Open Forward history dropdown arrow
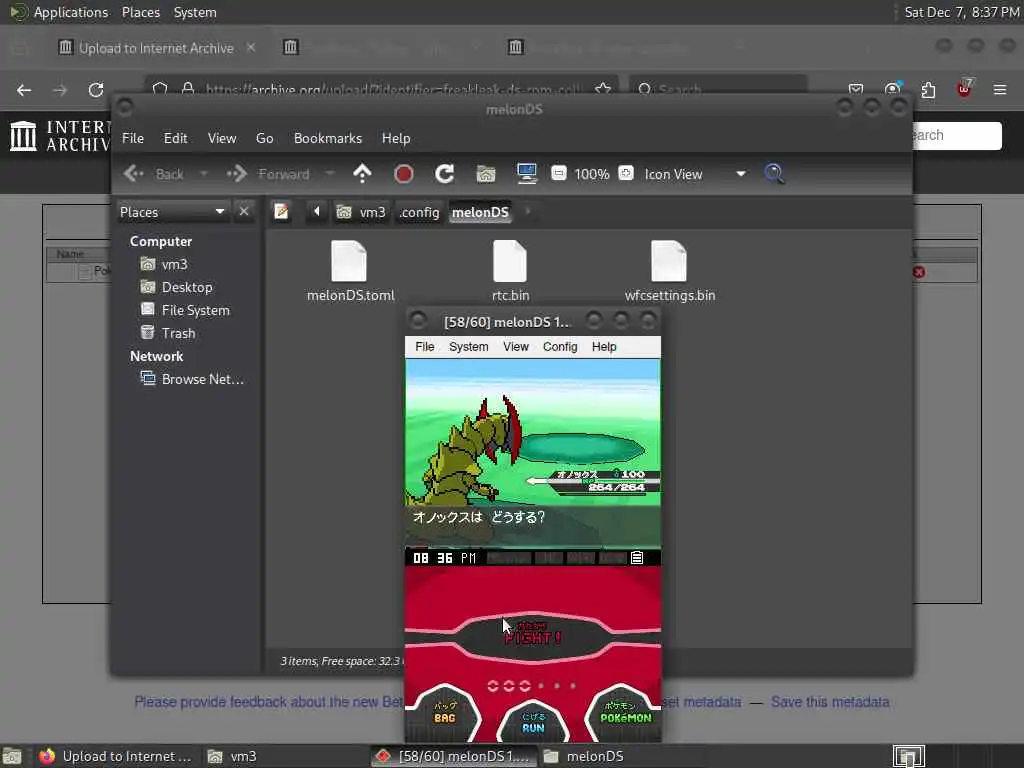Image resolution: width=1024 pixels, height=768 pixels. (x=330, y=174)
